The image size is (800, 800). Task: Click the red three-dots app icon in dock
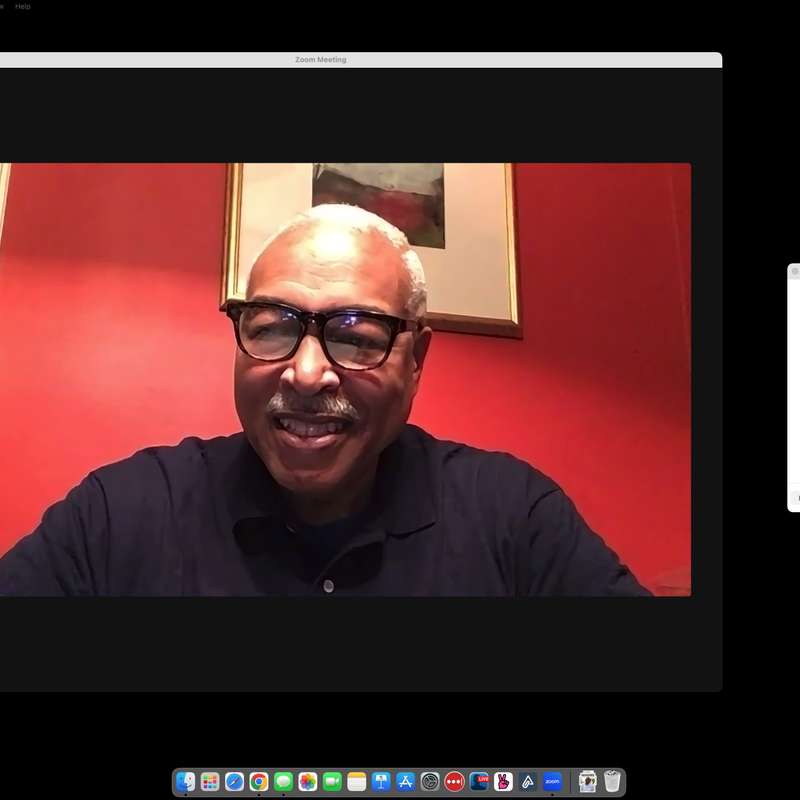point(455,782)
